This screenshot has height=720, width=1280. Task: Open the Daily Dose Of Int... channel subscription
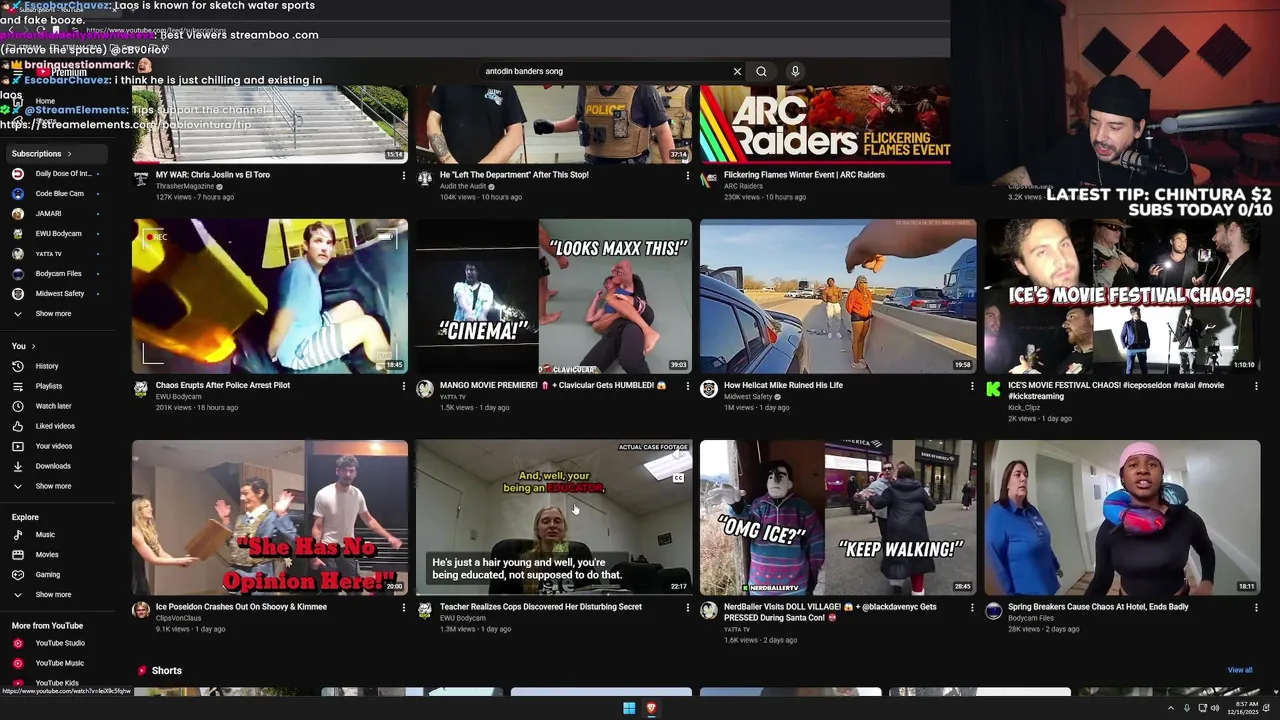tap(63, 173)
